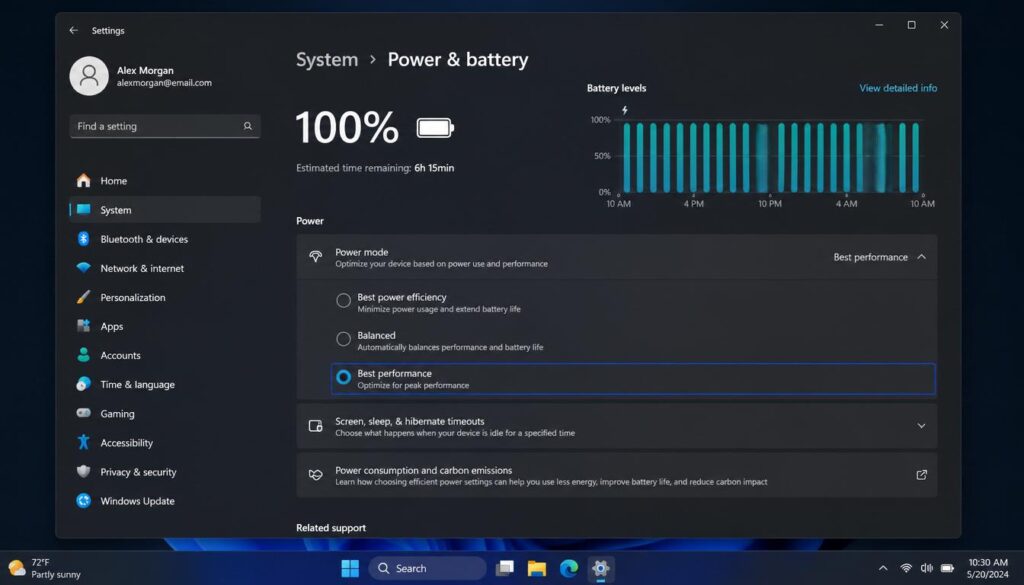Open Windows Update page

pyautogui.click(x=165, y=501)
